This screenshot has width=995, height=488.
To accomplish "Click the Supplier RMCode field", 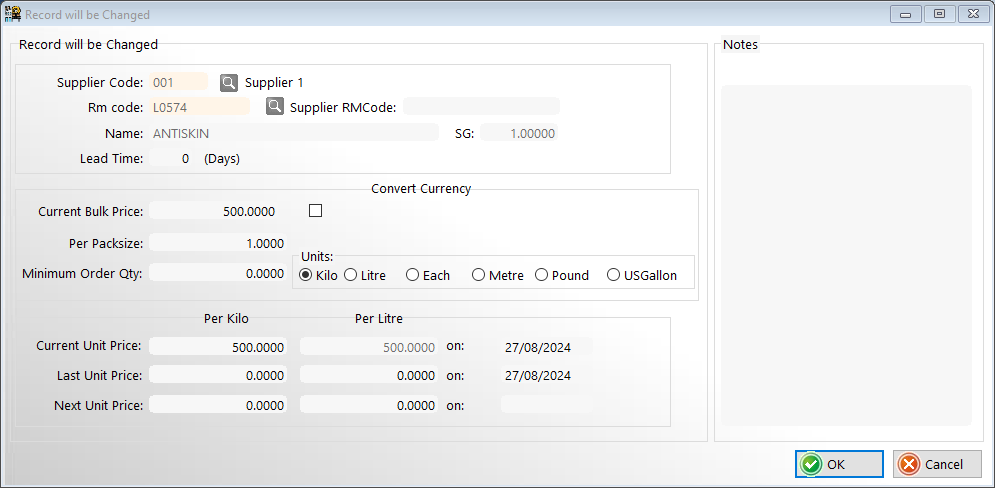I will (481, 107).
